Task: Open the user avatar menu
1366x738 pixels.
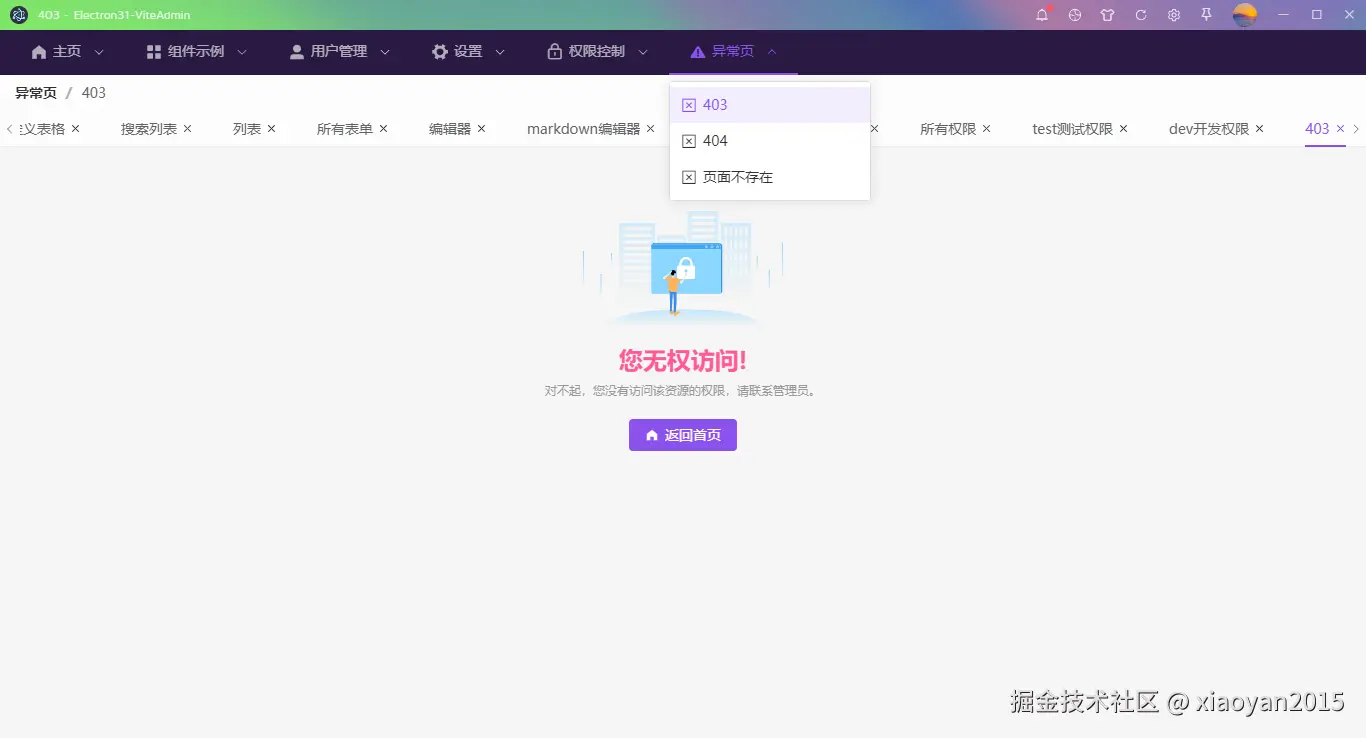Action: 1245,15
